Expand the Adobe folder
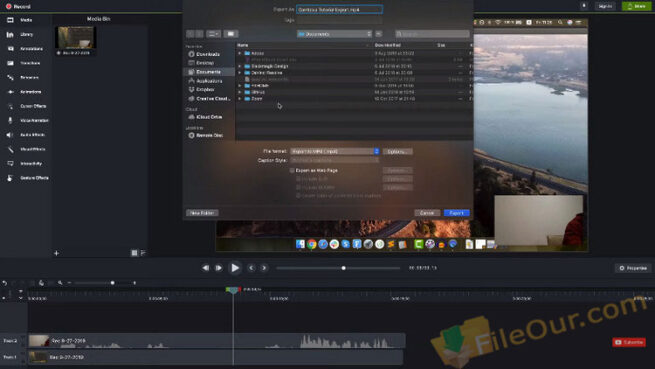 240,53
